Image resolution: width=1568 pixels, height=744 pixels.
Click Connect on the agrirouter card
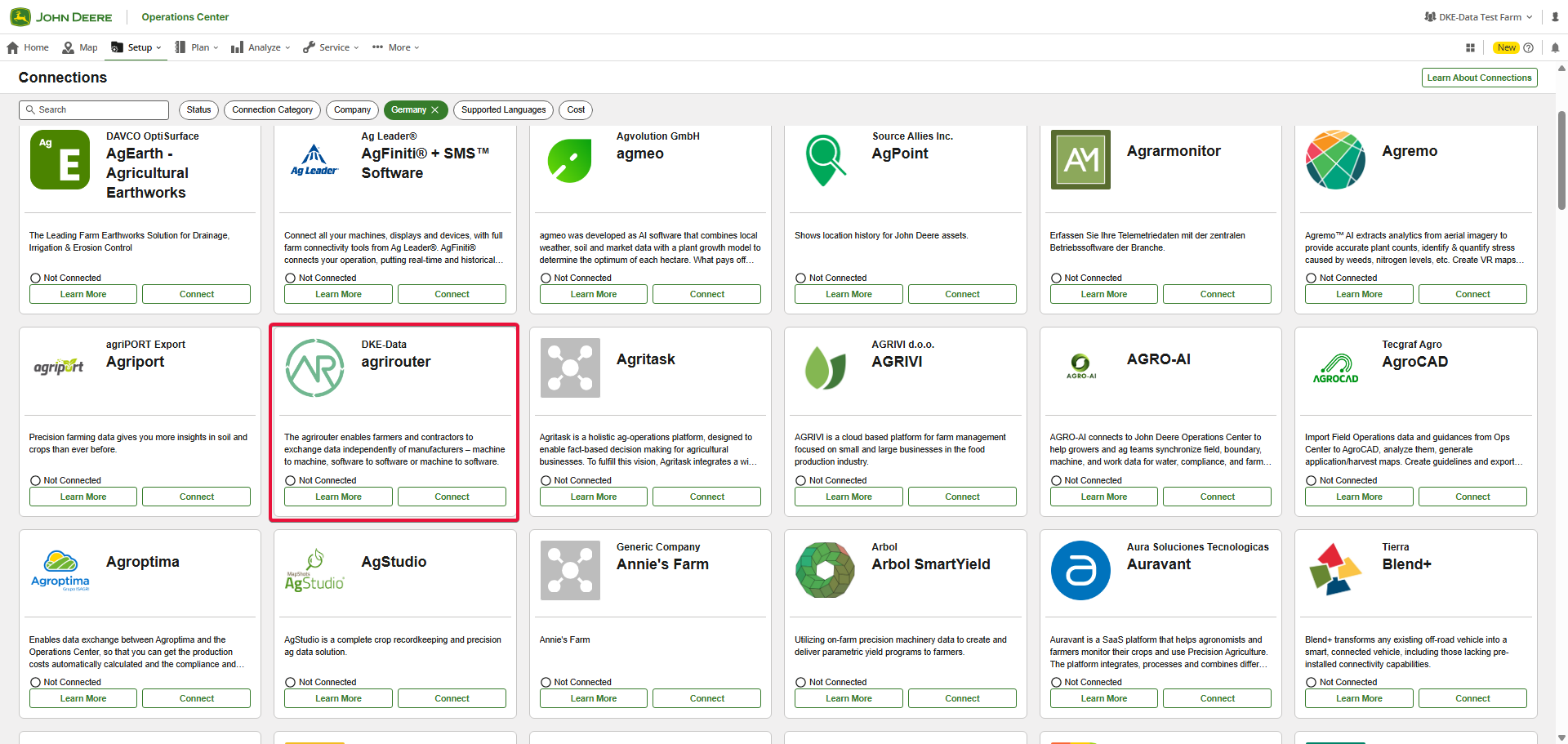pyautogui.click(x=452, y=497)
